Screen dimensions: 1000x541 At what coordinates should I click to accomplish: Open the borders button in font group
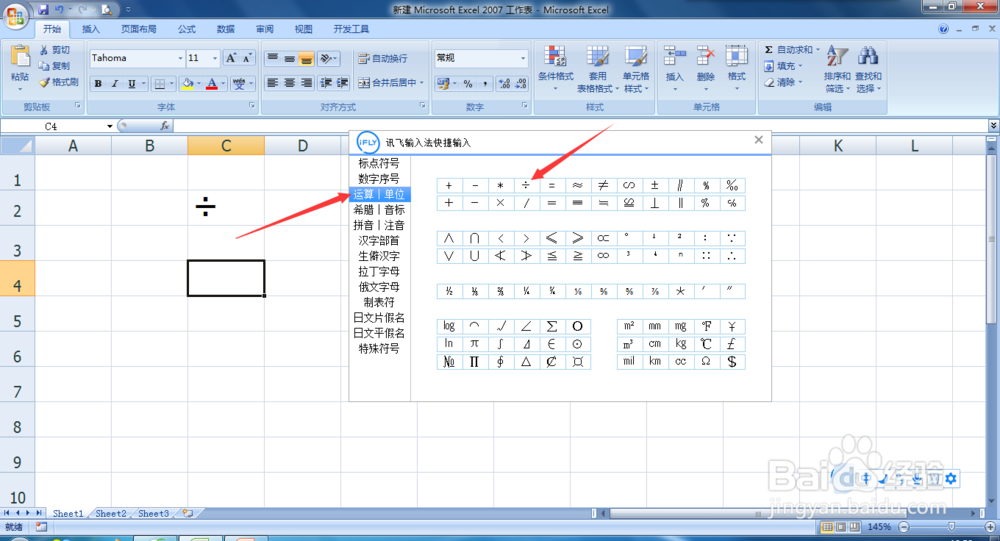[160, 84]
